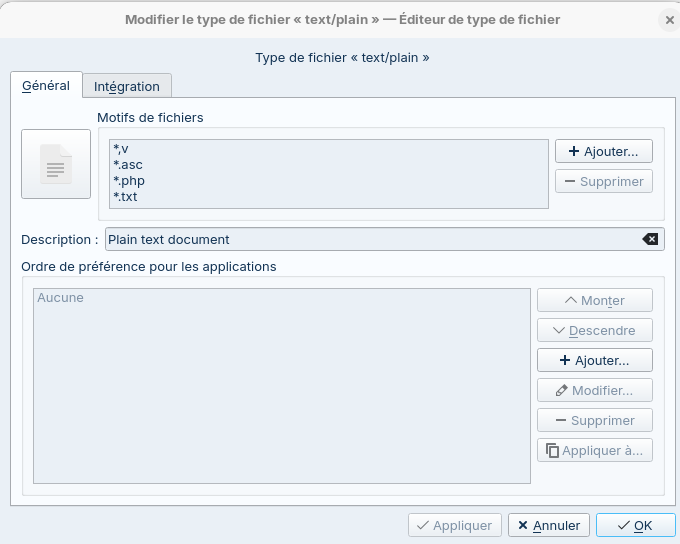Move the application up with Monter

click(595, 300)
